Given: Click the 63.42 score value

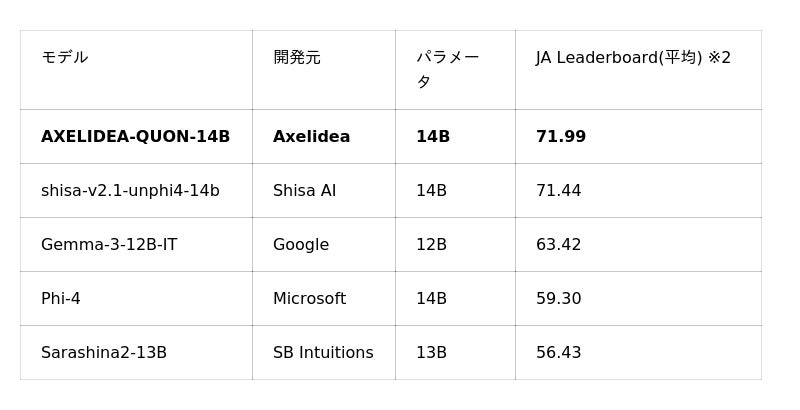Looking at the screenshot, I should tap(558, 245).
